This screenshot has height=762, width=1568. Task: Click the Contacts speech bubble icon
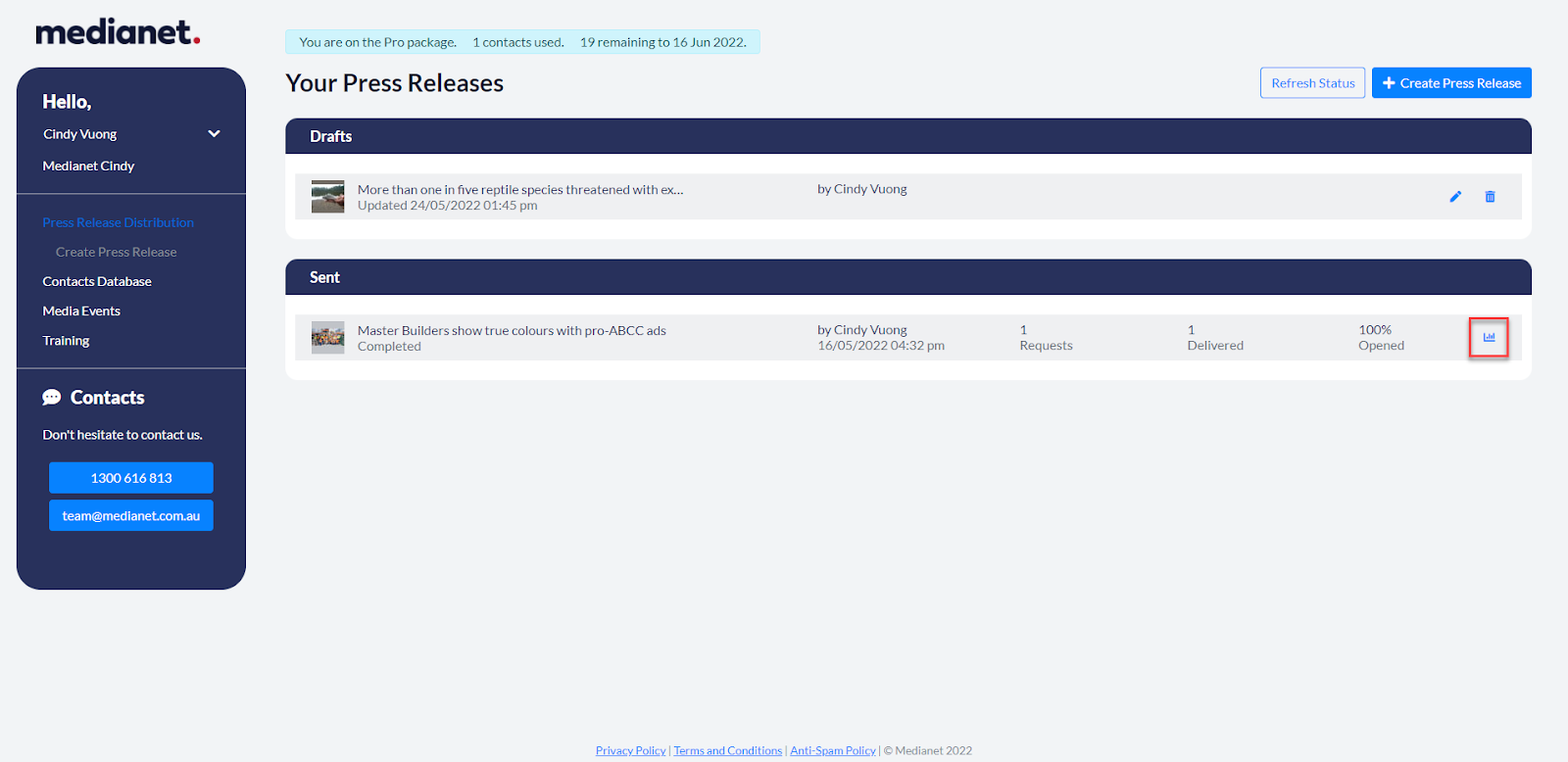(52, 398)
